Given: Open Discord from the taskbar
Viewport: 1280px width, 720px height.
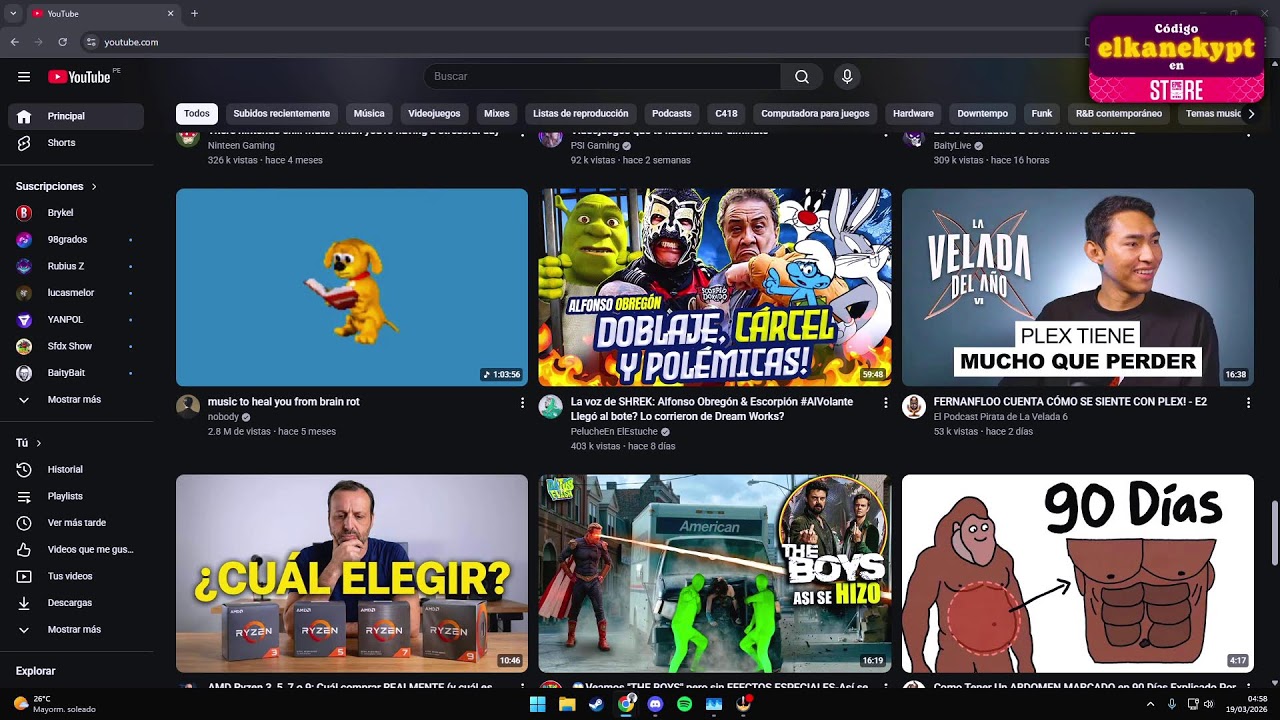Looking at the screenshot, I should 655,704.
